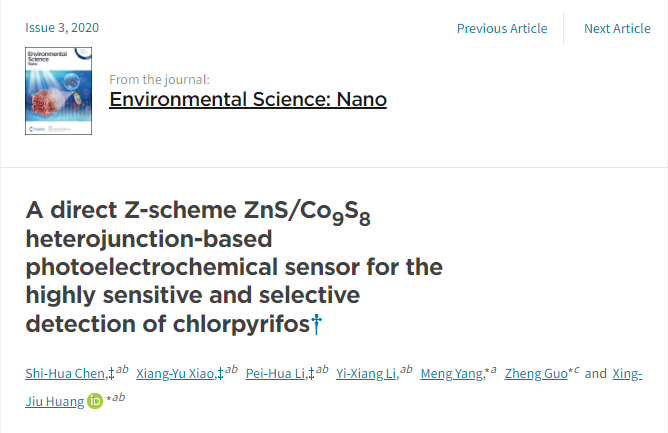Screen dimensions: 668x433
Task: Open the Environmental Science Nano cover image
Action: coord(58,91)
